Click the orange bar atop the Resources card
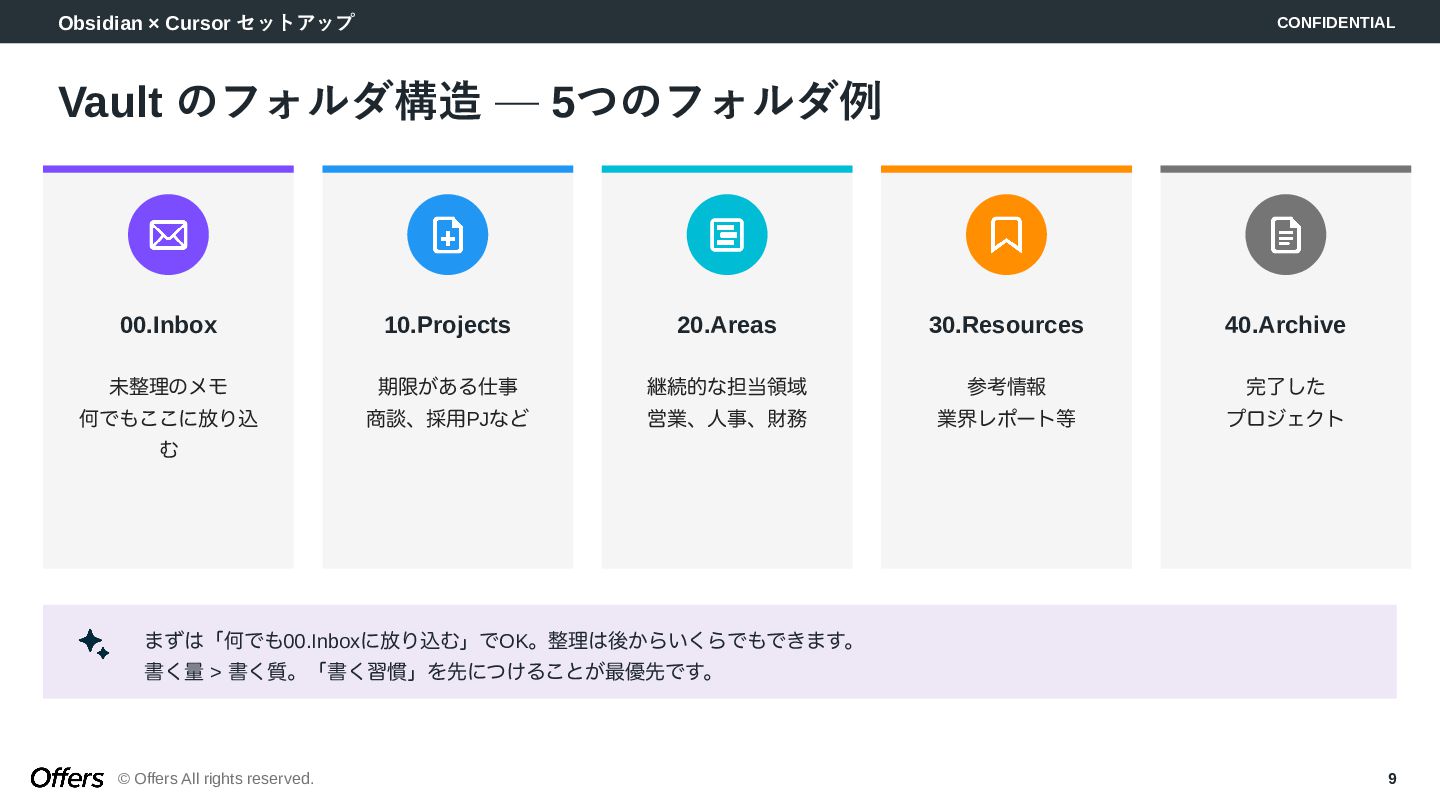This screenshot has height=810, width=1440. tap(1006, 169)
